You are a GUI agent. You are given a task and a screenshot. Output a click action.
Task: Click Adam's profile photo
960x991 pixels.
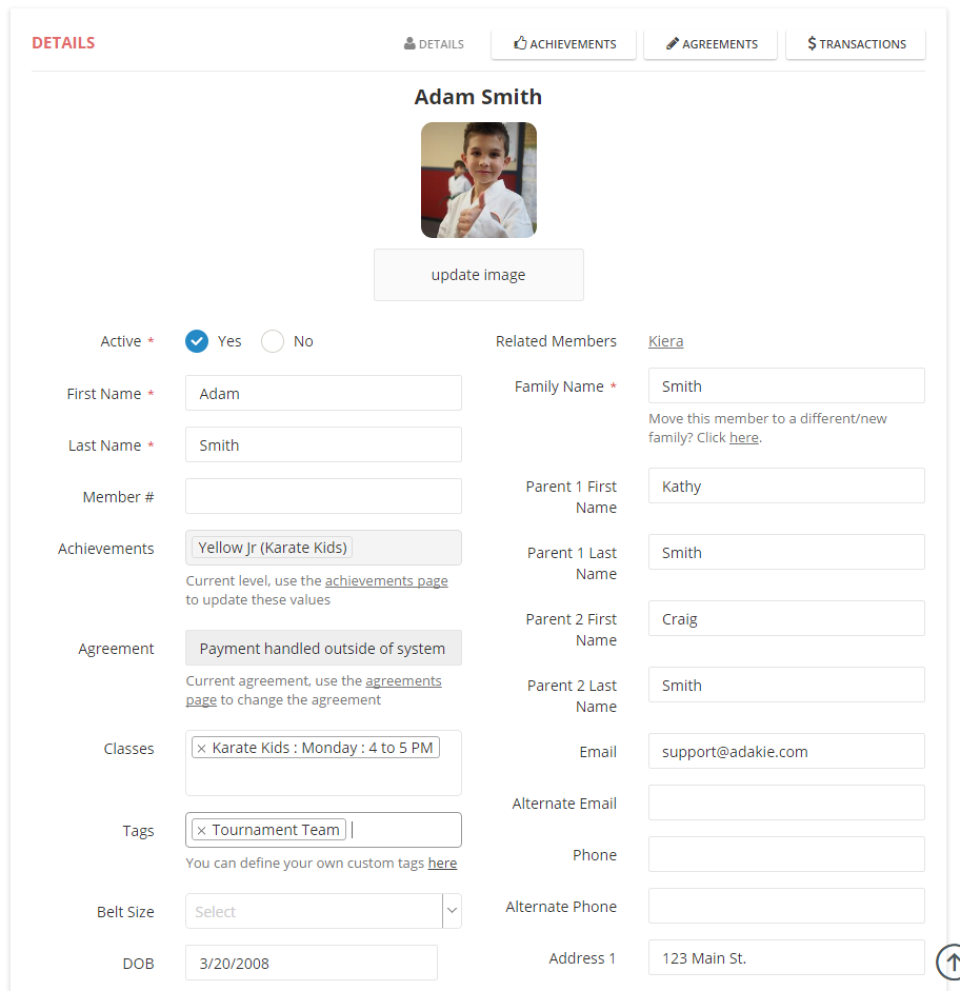478,180
